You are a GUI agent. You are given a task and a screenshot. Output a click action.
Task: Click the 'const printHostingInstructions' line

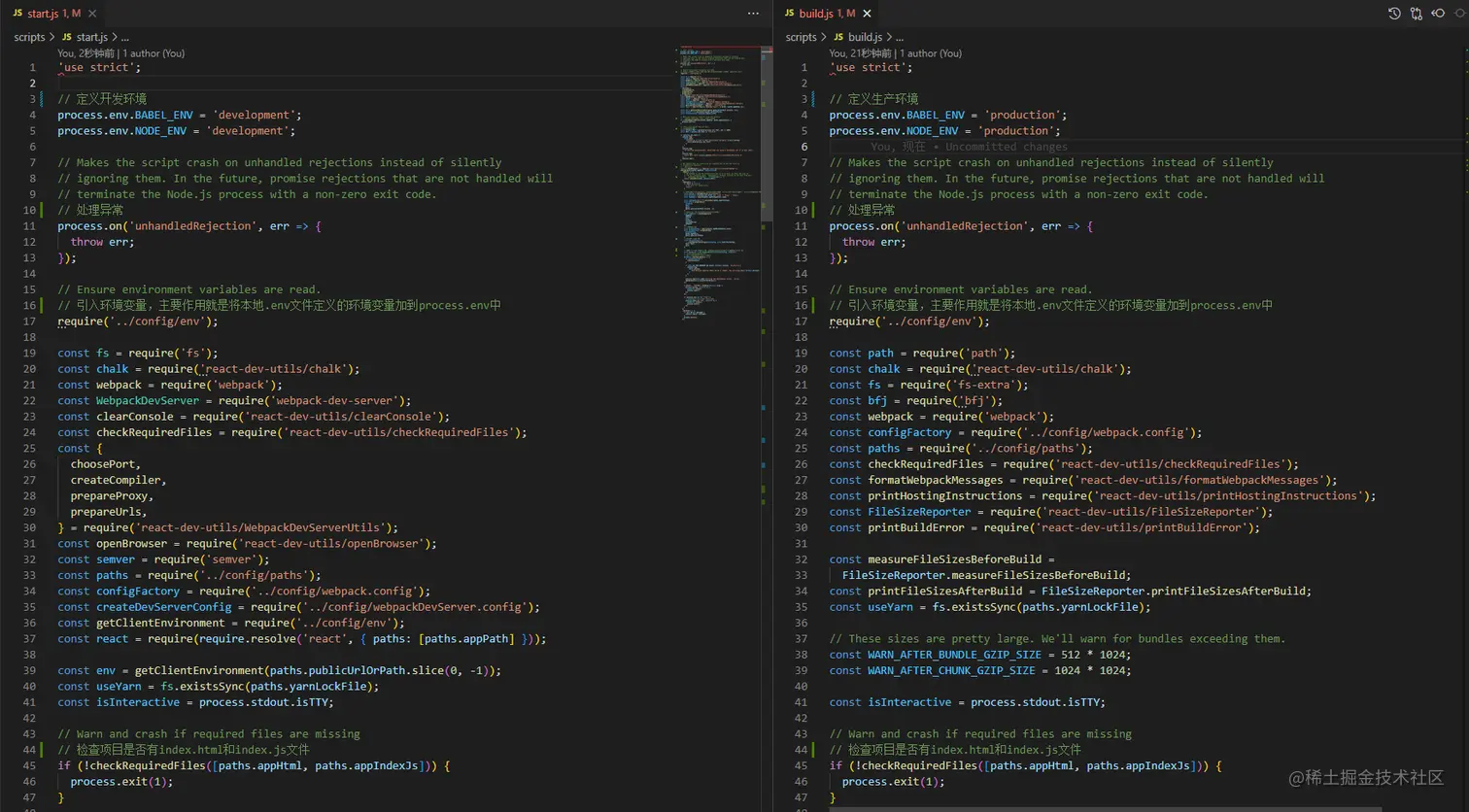coord(1103,495)
